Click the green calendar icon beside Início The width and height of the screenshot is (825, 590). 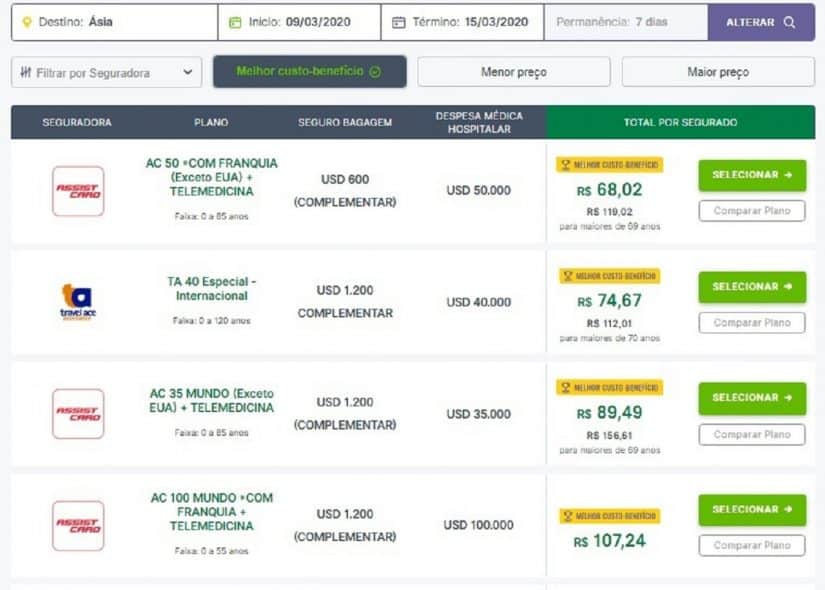[x=235, y=22]
